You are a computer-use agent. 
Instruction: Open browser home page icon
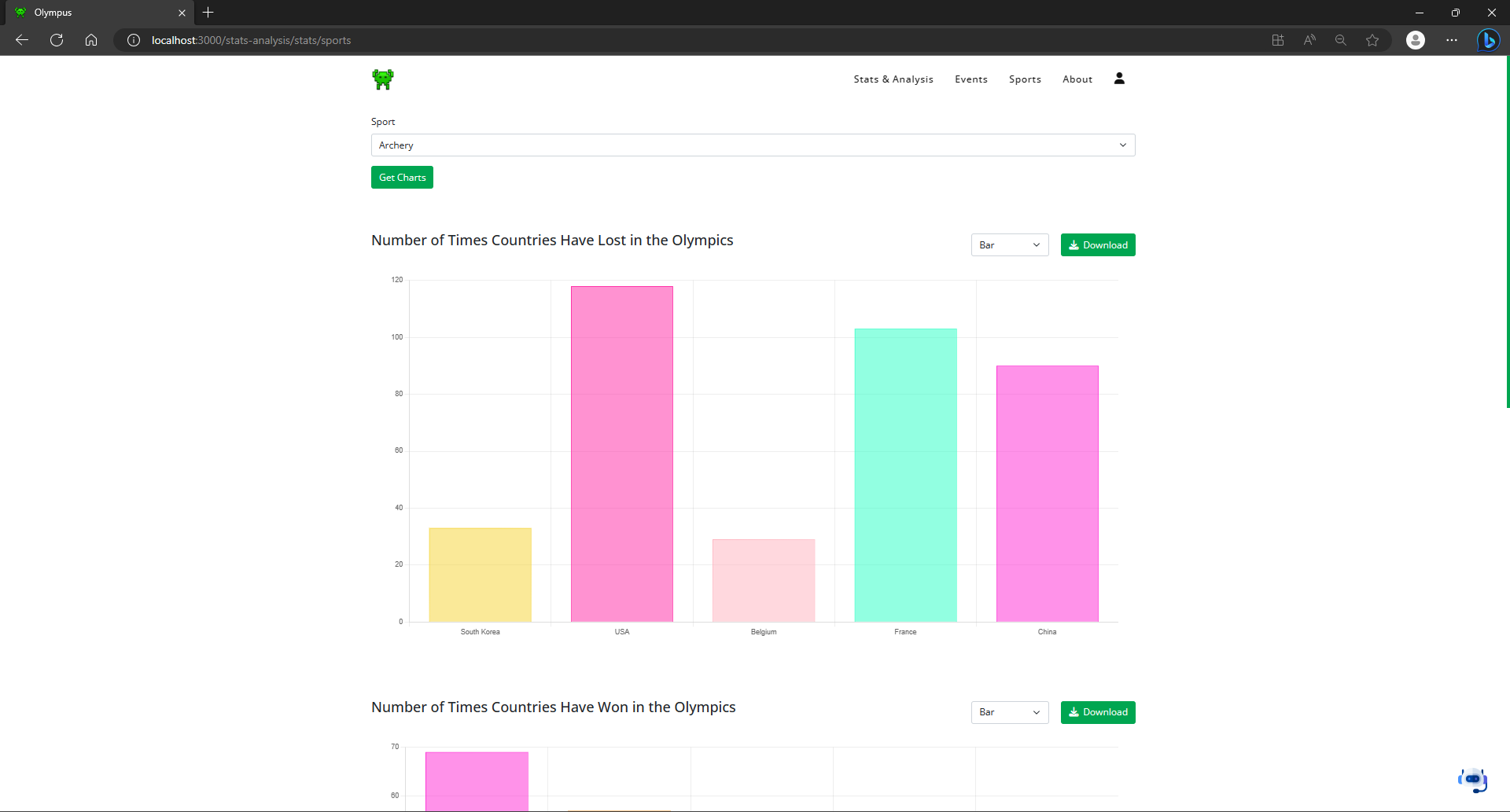coord(91,40)
